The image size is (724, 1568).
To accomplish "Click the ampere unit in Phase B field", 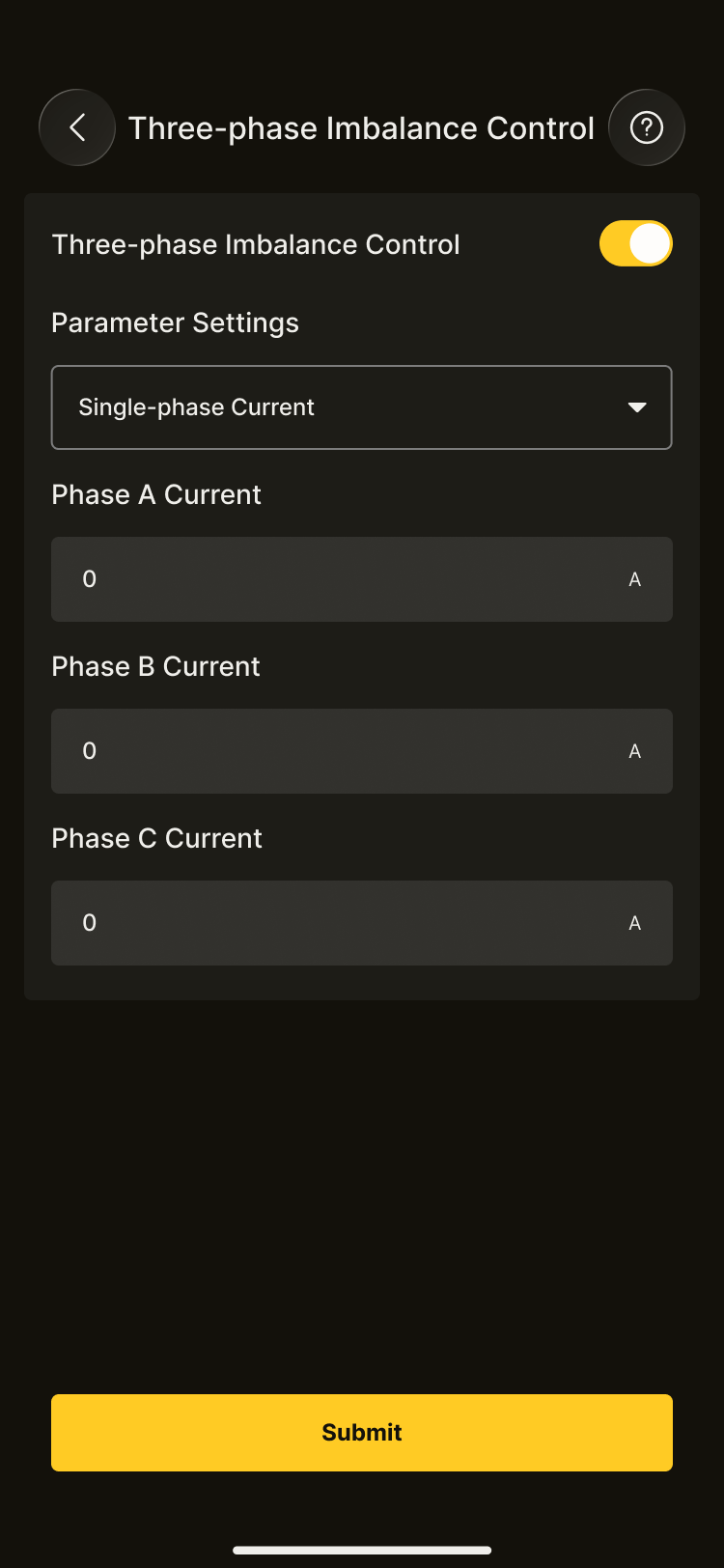I will pyautogui.click(x=634, y=751).
